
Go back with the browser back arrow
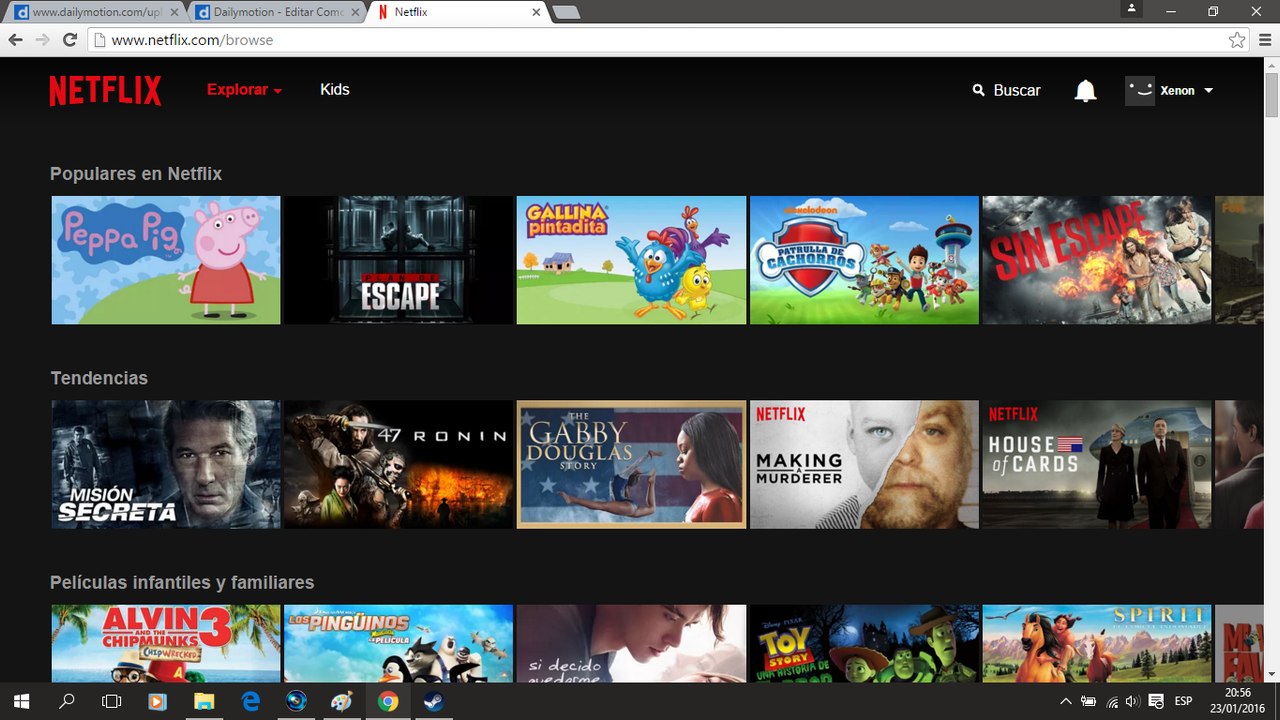15,40
